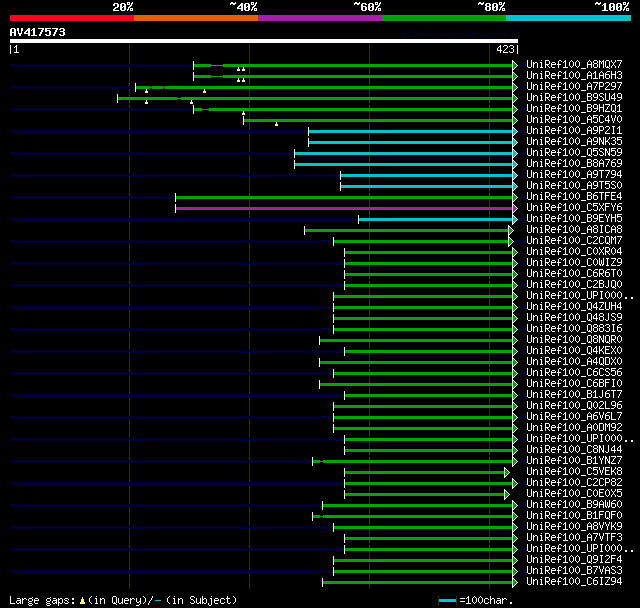The width and height of the screenshot is (640, 608).
Task: Open hit UniRef100_C6BFI0
Action: coord(574,384)
